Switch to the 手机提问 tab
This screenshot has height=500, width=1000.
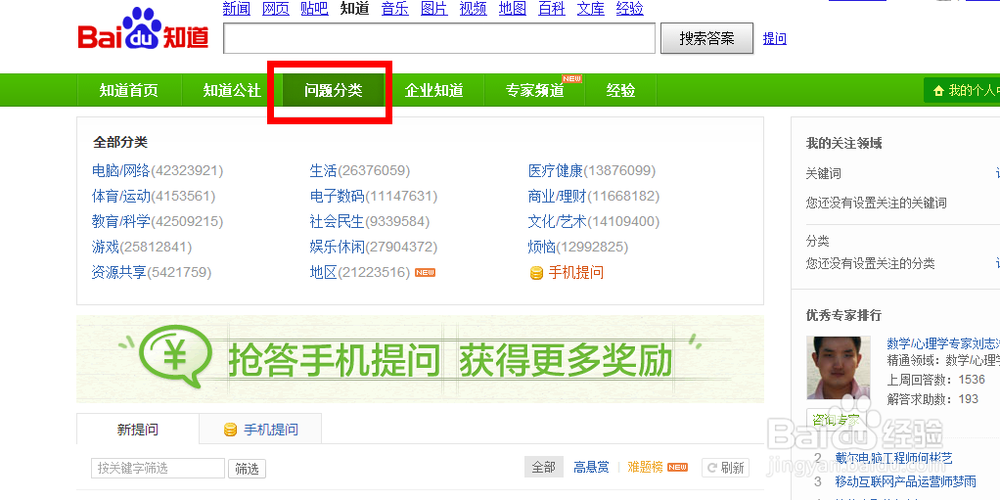261,429
